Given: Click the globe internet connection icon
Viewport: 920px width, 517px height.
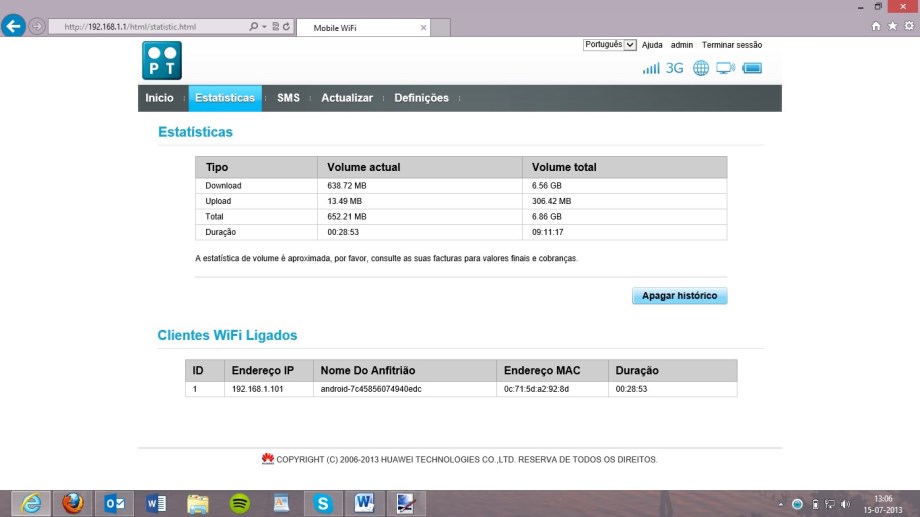Looking at the screenshot, I should pyautogui.click(x=701, y=68).
